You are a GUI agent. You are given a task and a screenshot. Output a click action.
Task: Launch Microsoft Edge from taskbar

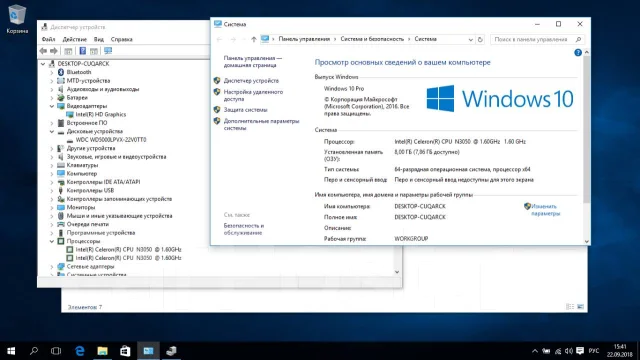80,351
